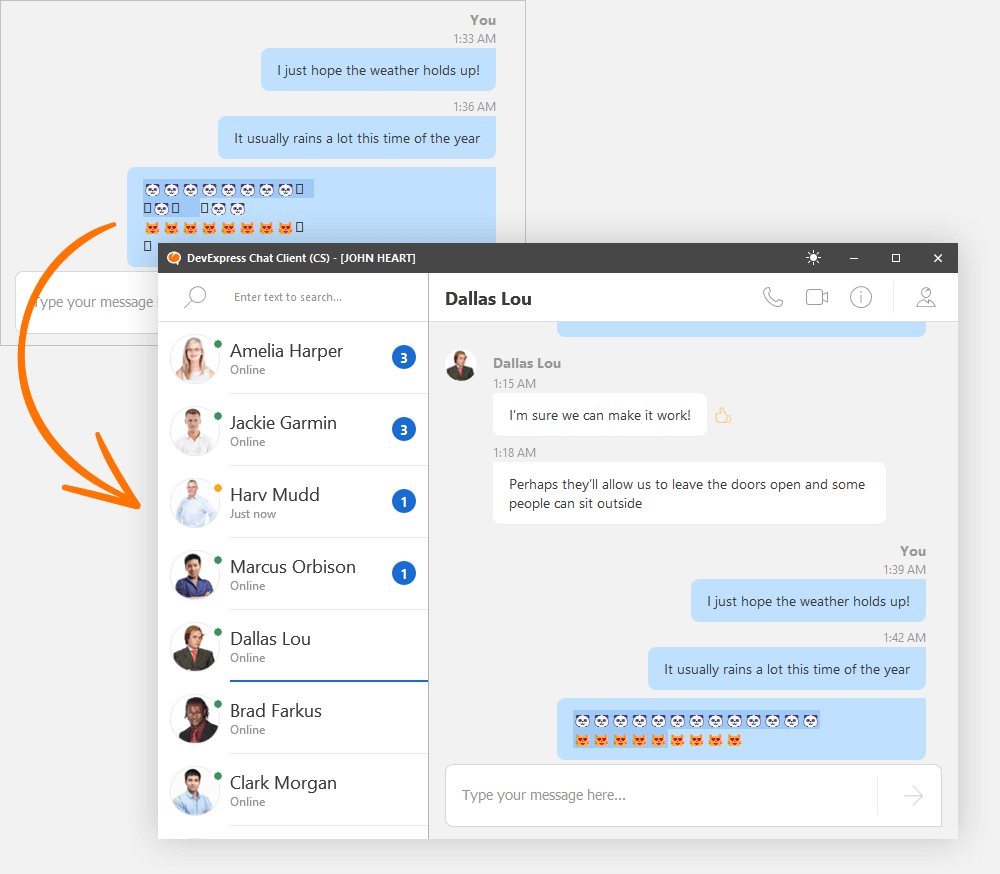The height and width of the screenshot is (874, 1000).
Task: Click Amelia Harper's unread badge showing 3
Action: coord(404,358)
